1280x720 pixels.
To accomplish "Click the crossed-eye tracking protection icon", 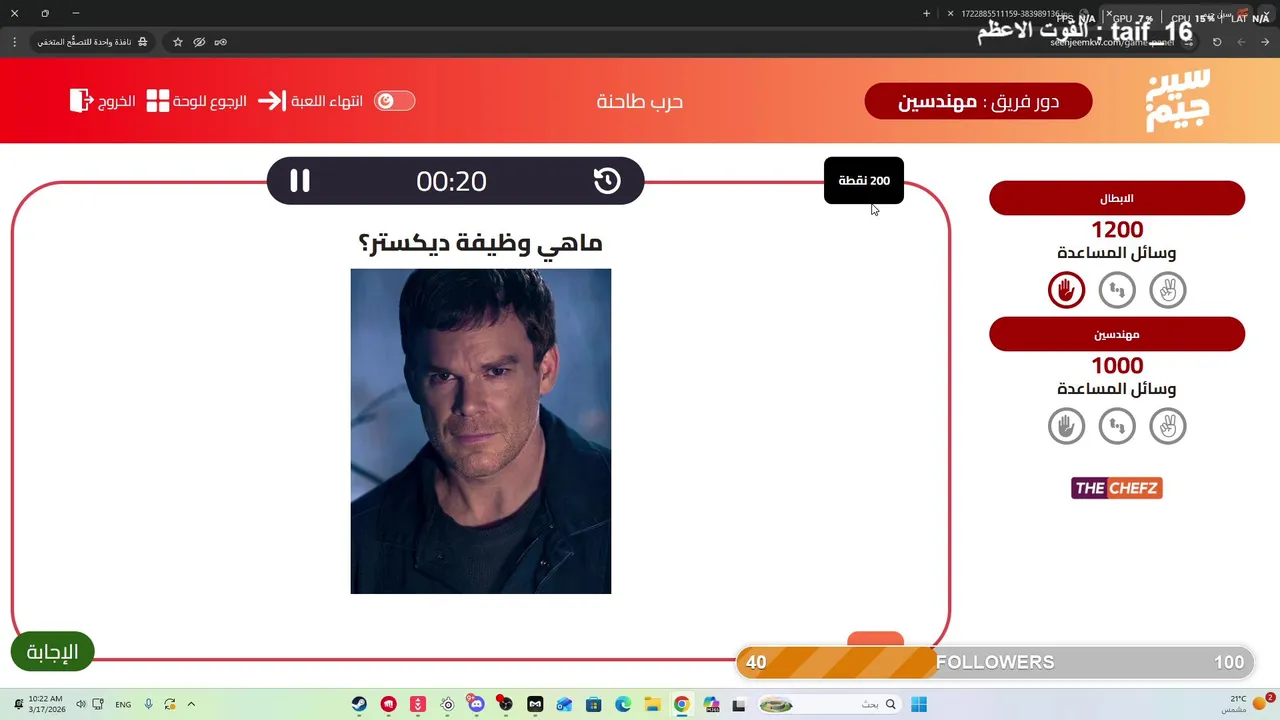I will tap(199, 42).
